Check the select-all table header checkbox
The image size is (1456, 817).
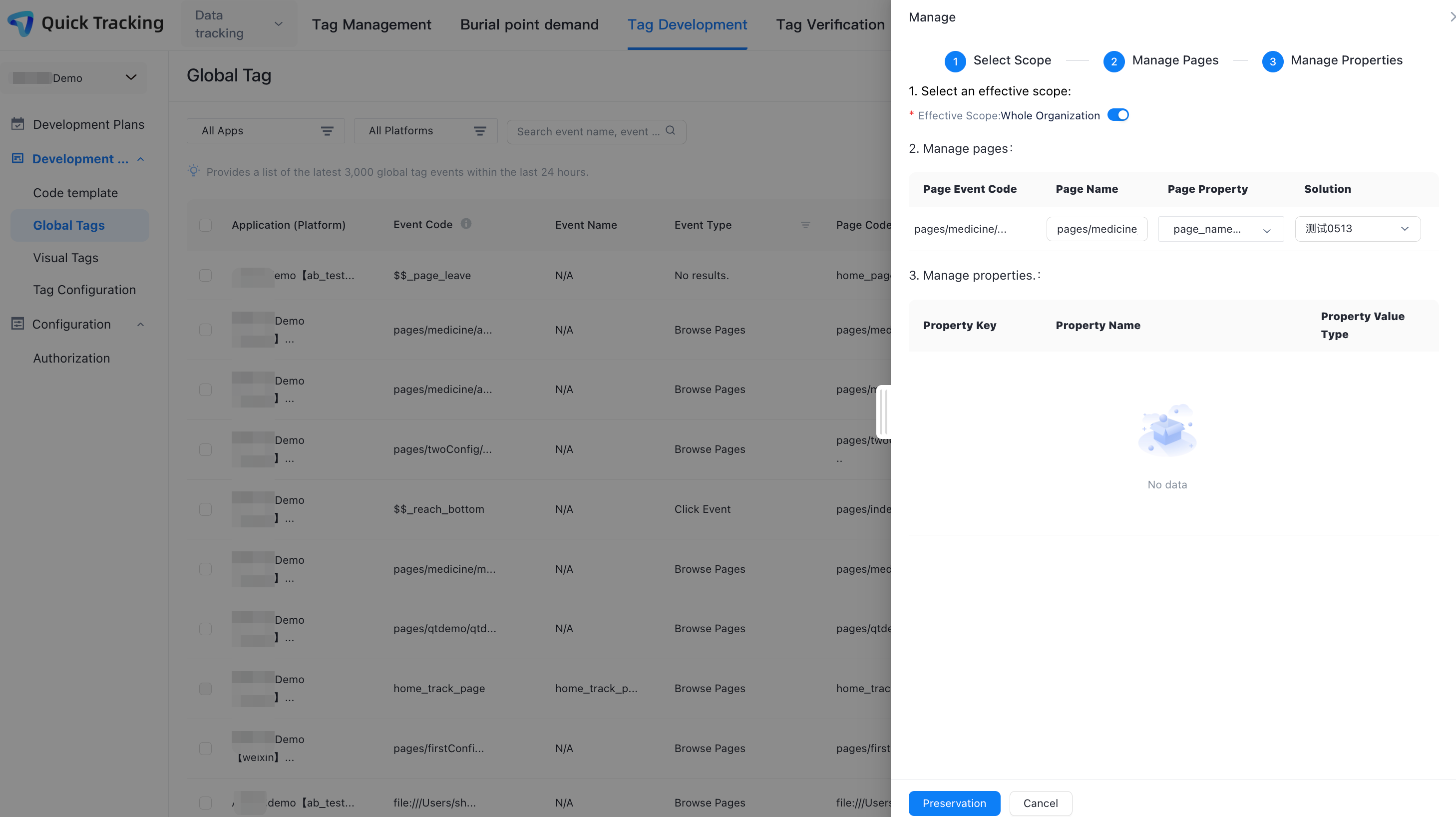tap(205, 225)
